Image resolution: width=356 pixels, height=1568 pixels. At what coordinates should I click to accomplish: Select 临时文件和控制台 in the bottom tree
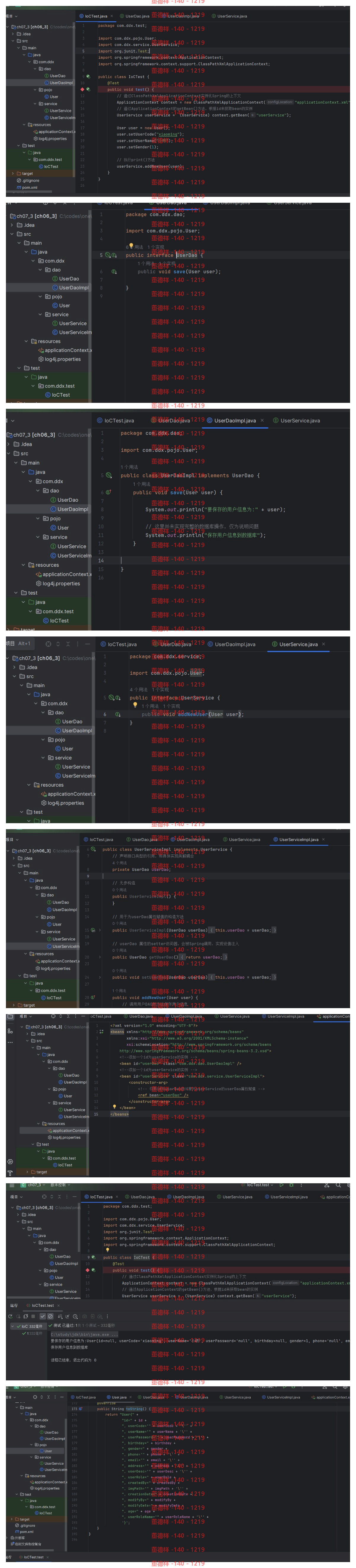[x=26, y=1544]
